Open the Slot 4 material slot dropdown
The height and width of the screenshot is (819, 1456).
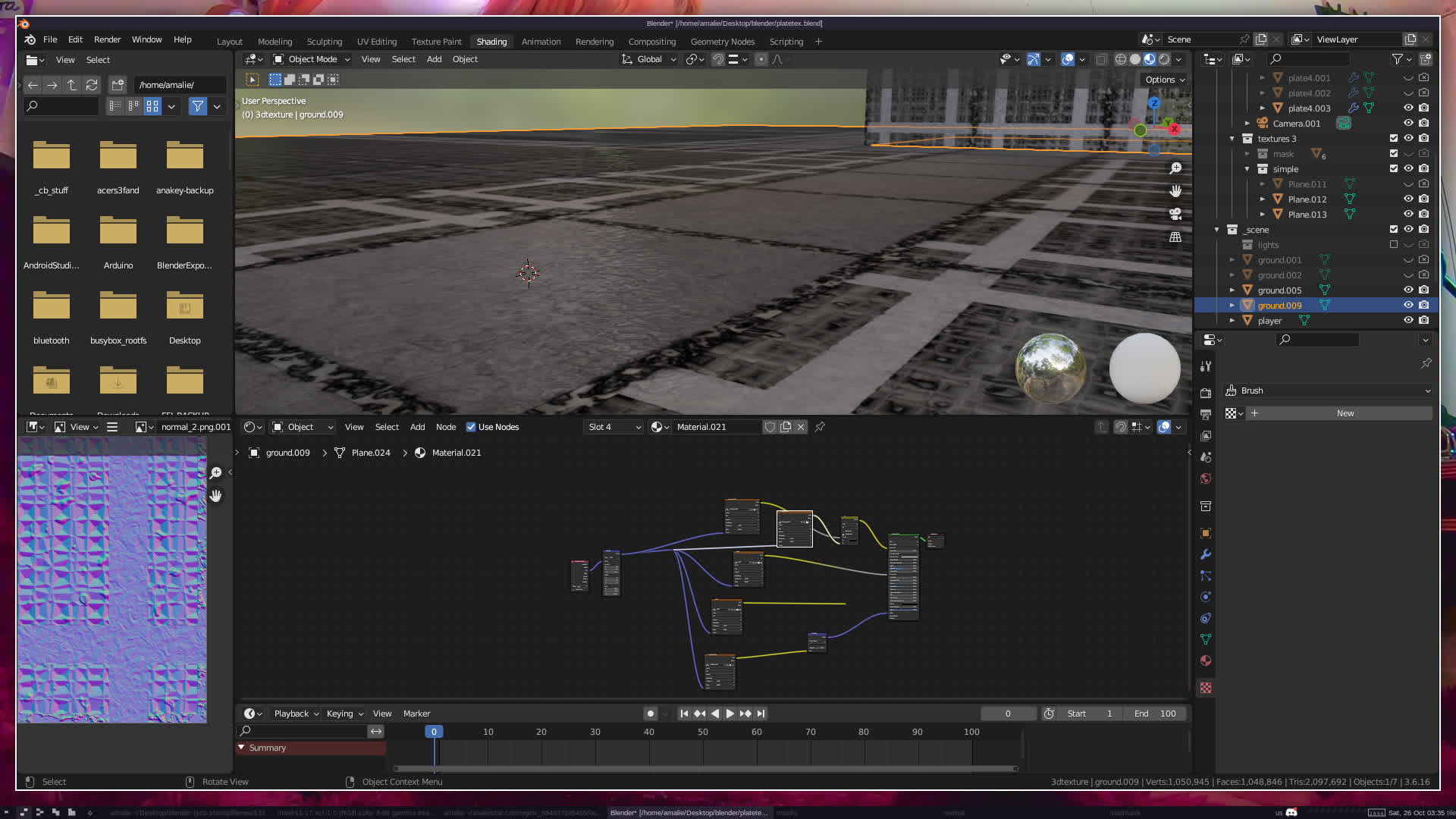coord(614,427)
